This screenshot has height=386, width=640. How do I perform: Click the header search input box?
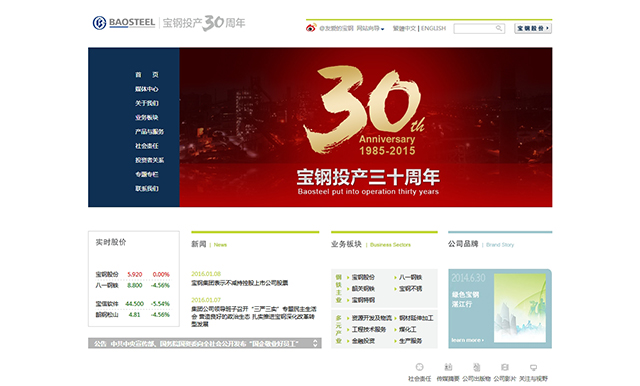pos(479,28)
